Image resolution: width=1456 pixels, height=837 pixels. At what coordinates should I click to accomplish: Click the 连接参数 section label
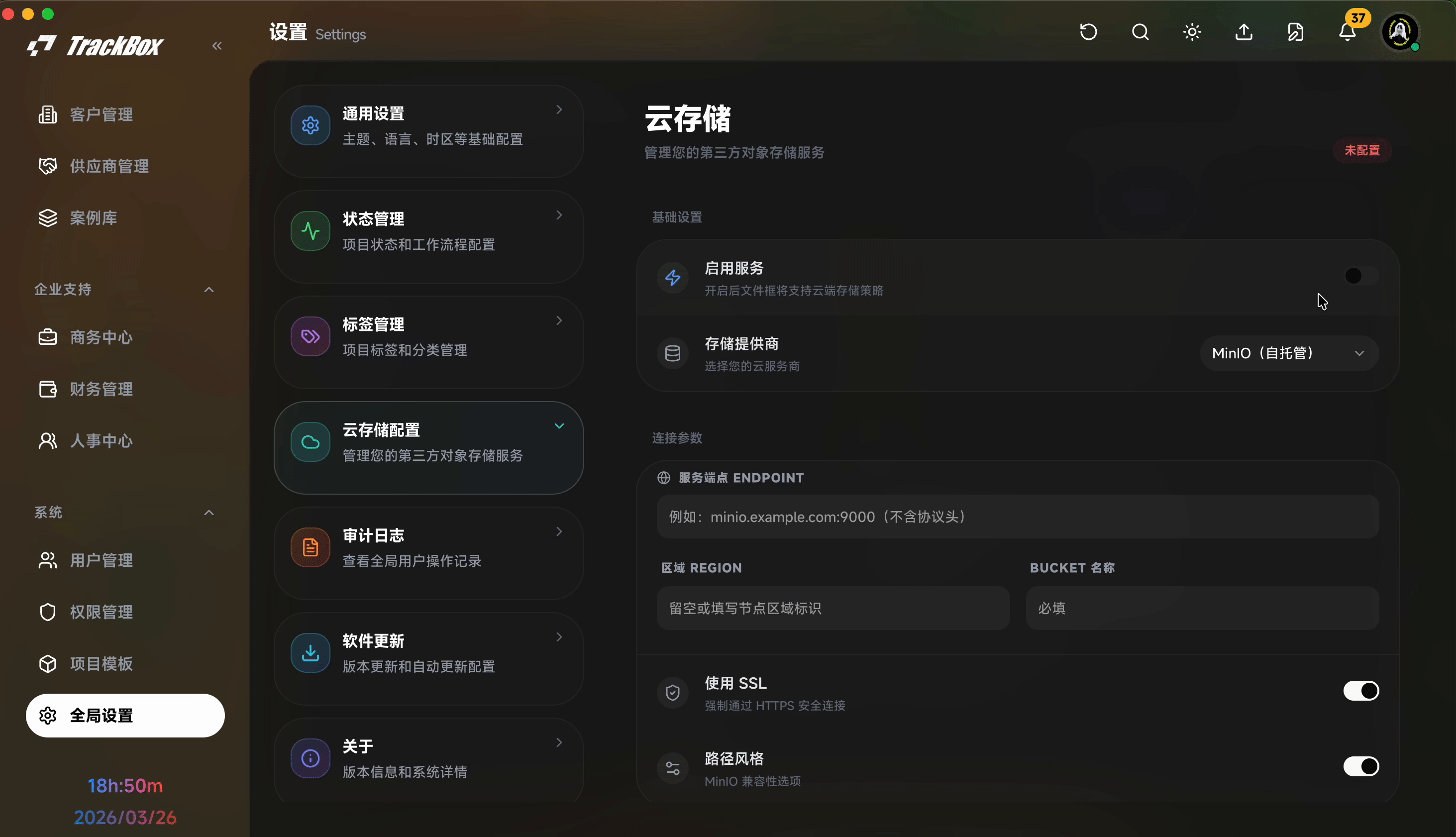click(x=677, y=438)
